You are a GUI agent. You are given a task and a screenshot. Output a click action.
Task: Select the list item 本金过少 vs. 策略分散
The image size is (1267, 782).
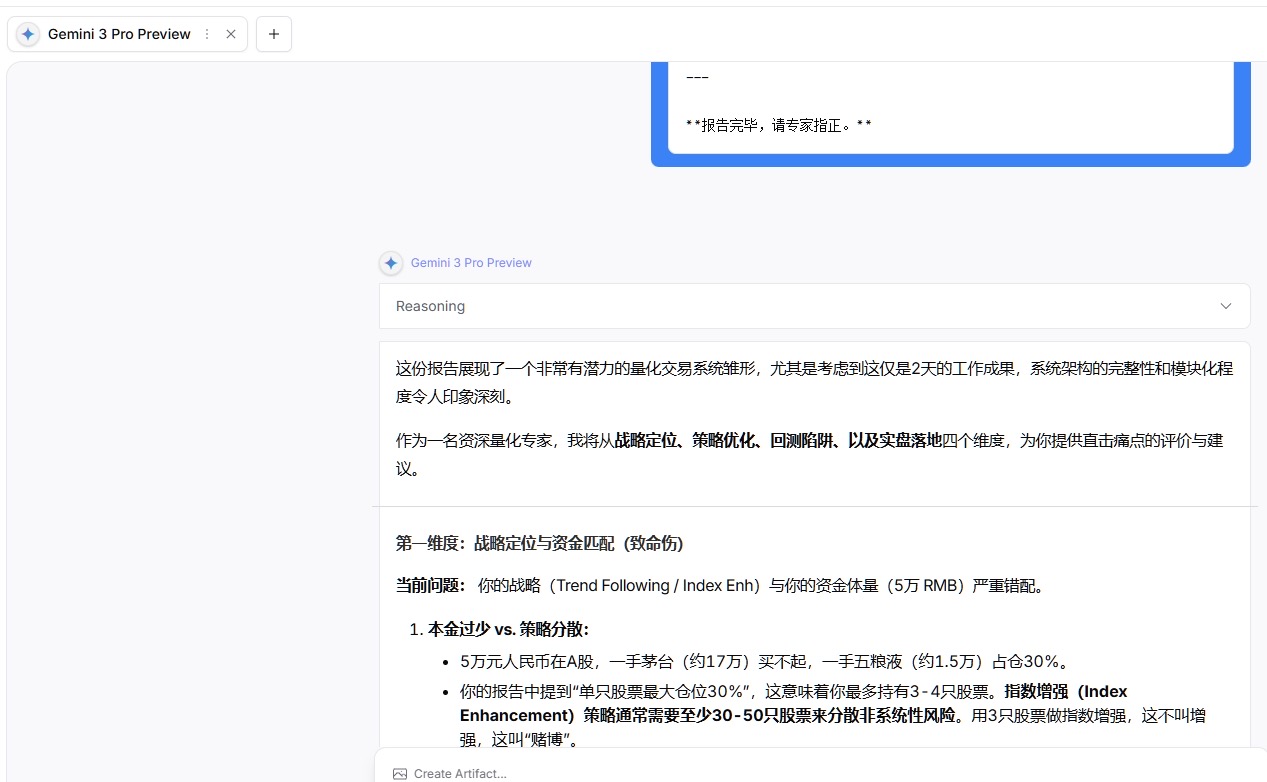pos(508,629)
